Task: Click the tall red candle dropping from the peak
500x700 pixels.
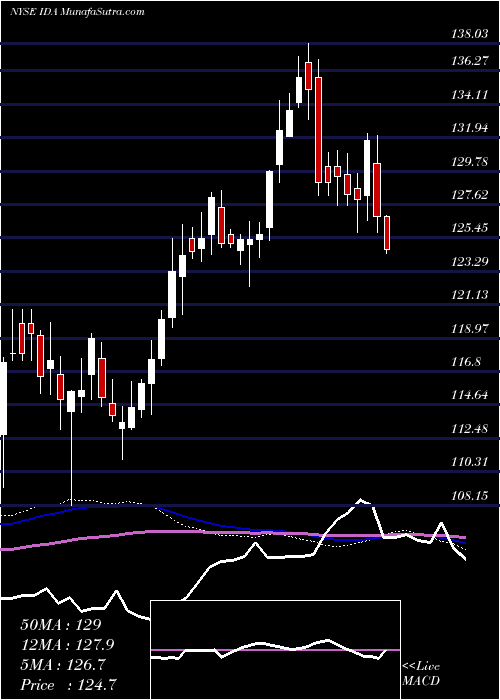Action: click(318, 129)
